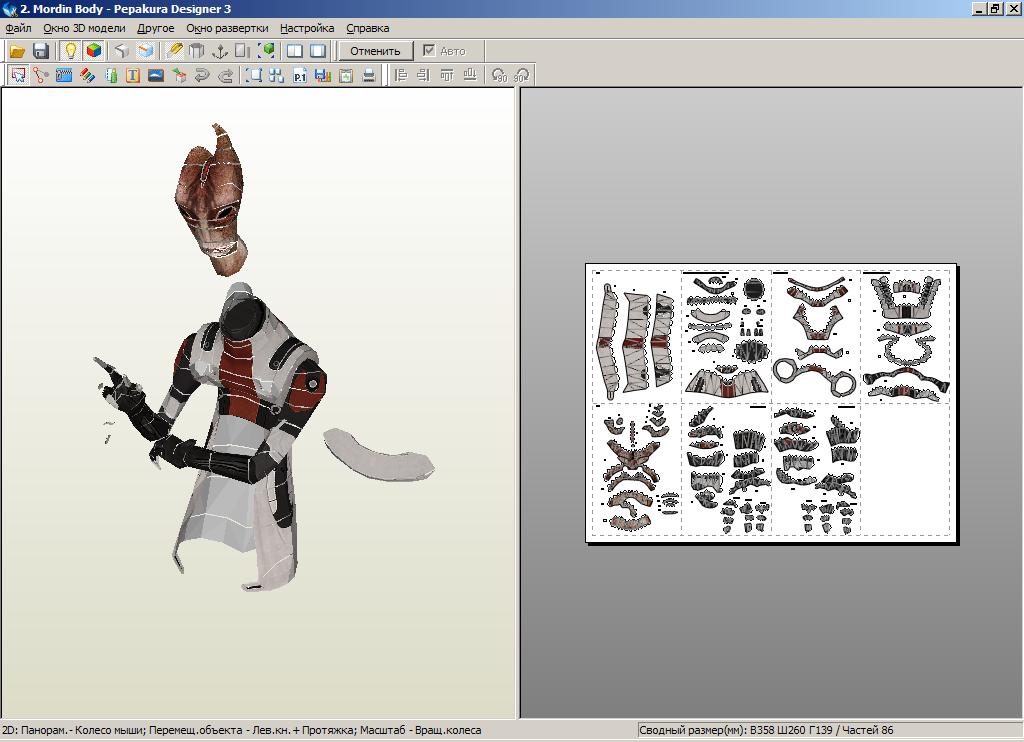Click the status bar text Частей 86
This screenshot has width=1024, height=742.
[x=867, y=730]
